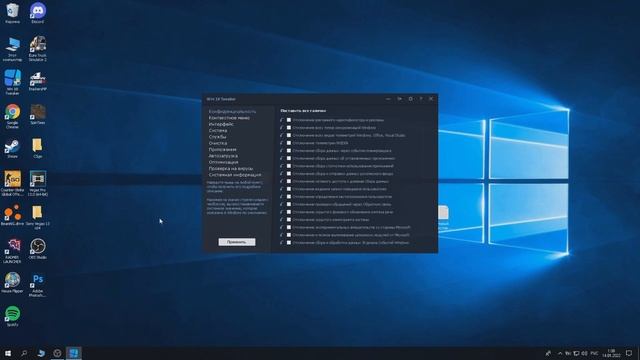Viewport: 640px width, 360px height.
Task: Click the Поставить все галочки header
Action: click(303, 111)
